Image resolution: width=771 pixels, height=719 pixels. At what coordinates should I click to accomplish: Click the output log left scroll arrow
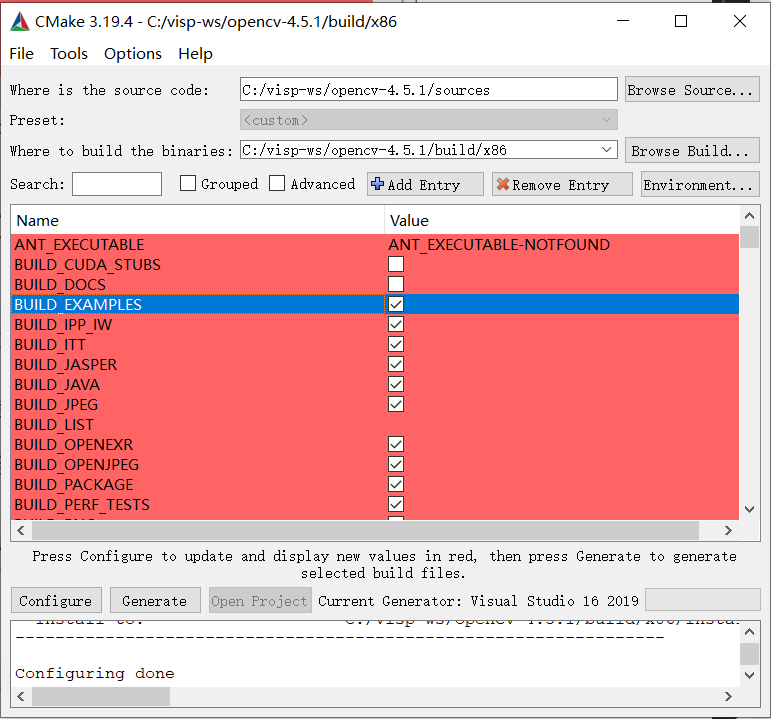21,696
